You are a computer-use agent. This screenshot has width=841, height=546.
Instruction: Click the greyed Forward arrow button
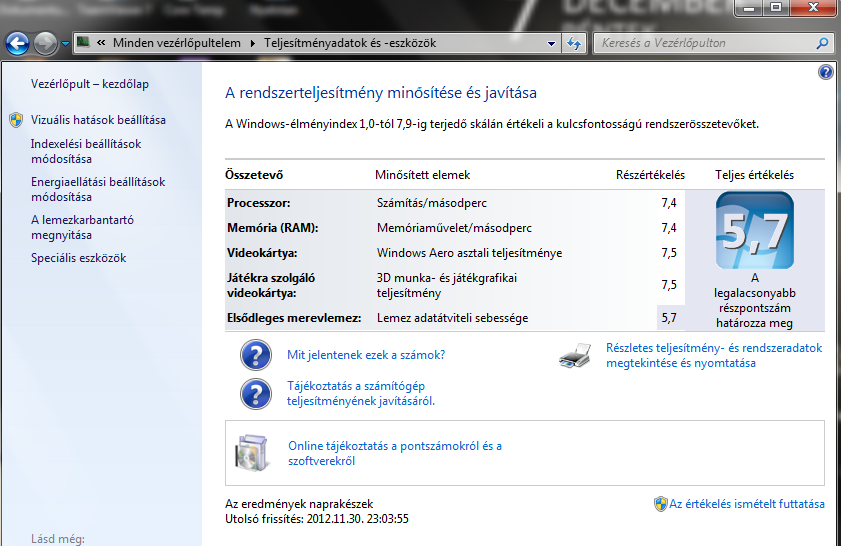pos(45,43)
